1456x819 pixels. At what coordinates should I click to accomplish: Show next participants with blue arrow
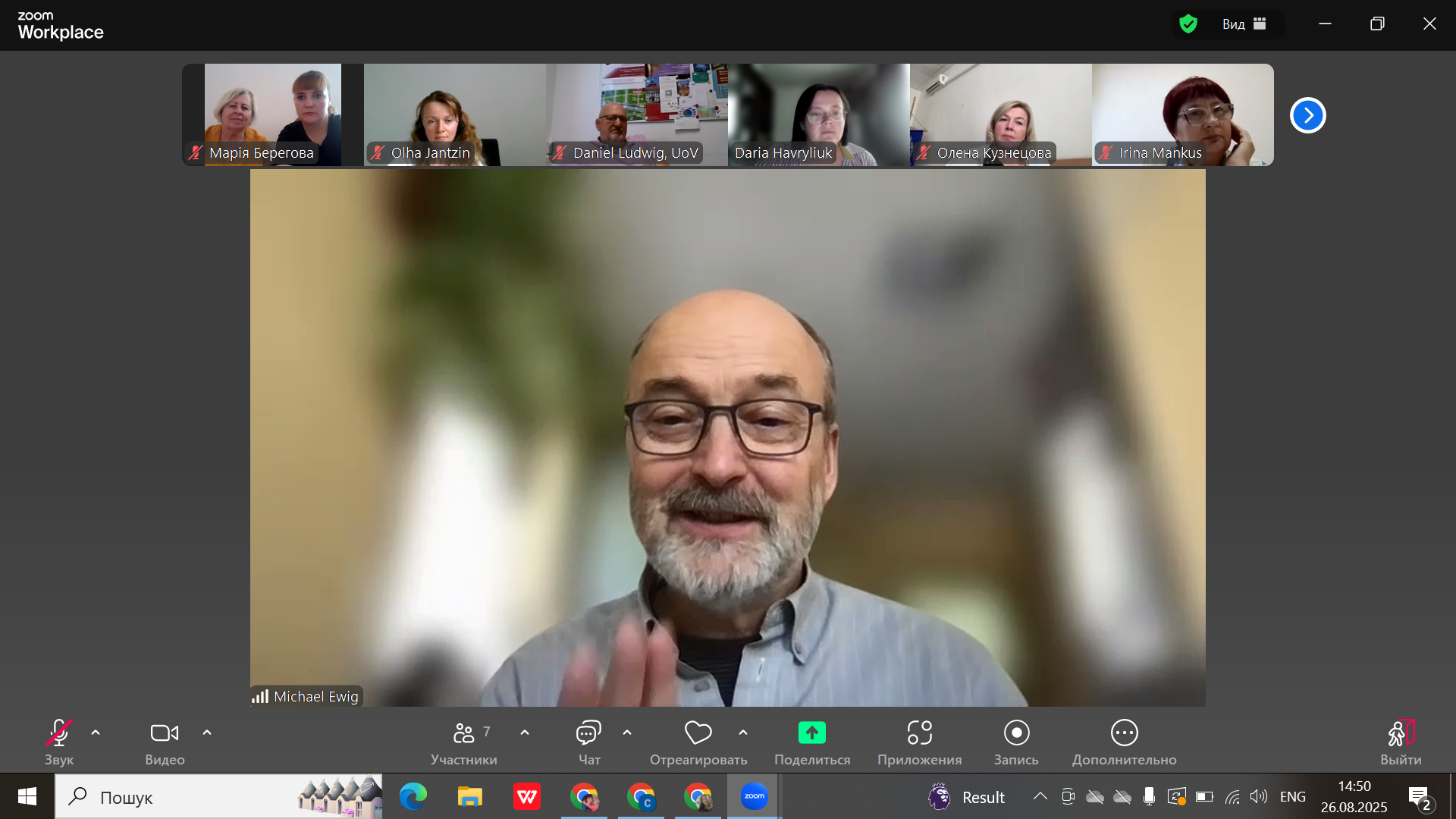point(1308,115)
